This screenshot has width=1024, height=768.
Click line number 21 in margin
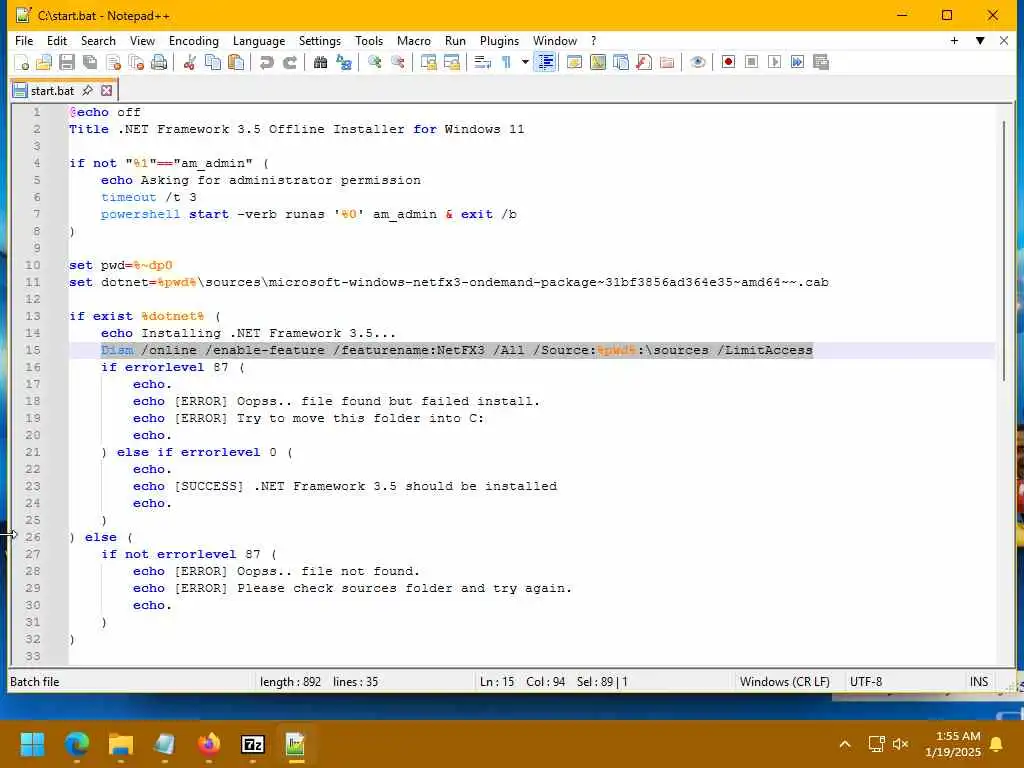coord(33,452)
